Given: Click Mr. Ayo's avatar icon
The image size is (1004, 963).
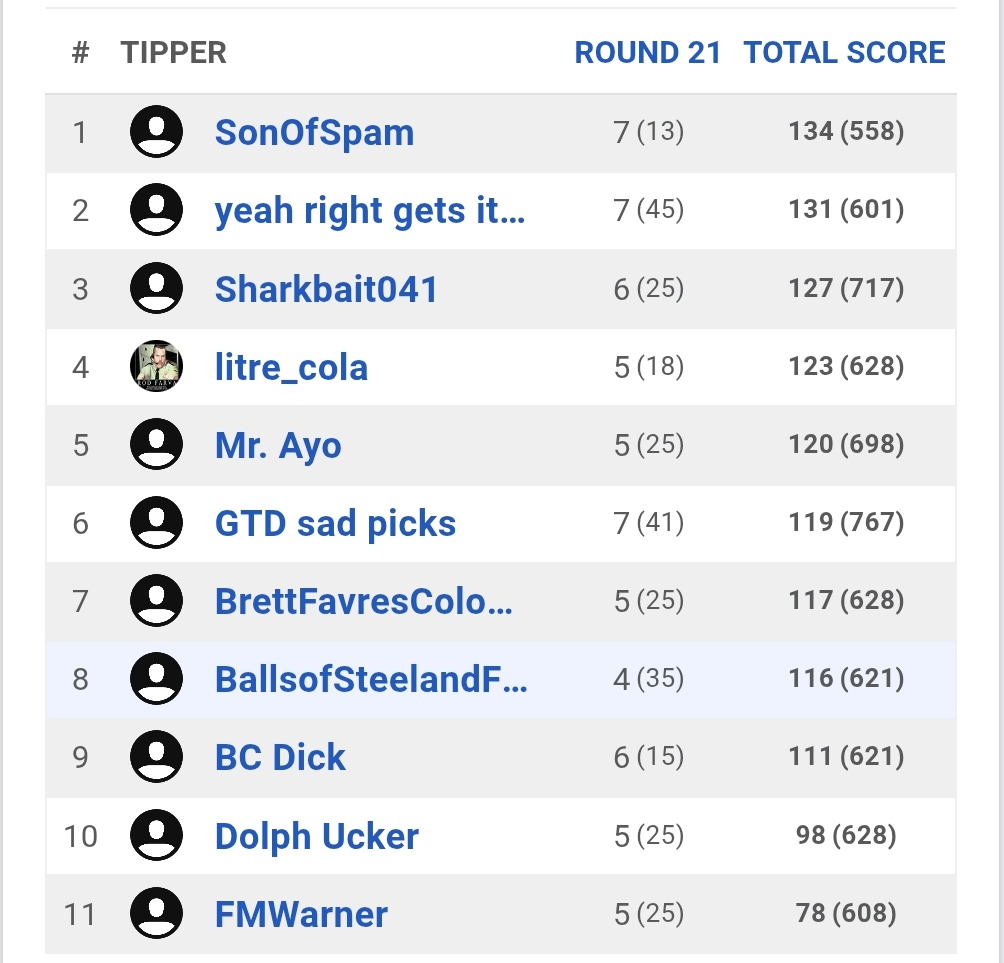Looking at the screenshot, I should [156, 444].
